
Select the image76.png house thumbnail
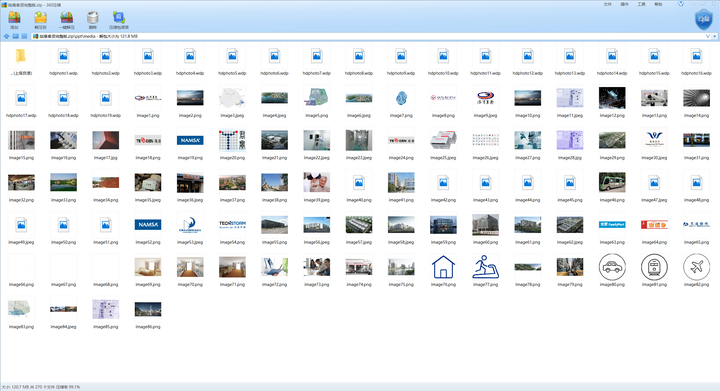tap(443, 271)
